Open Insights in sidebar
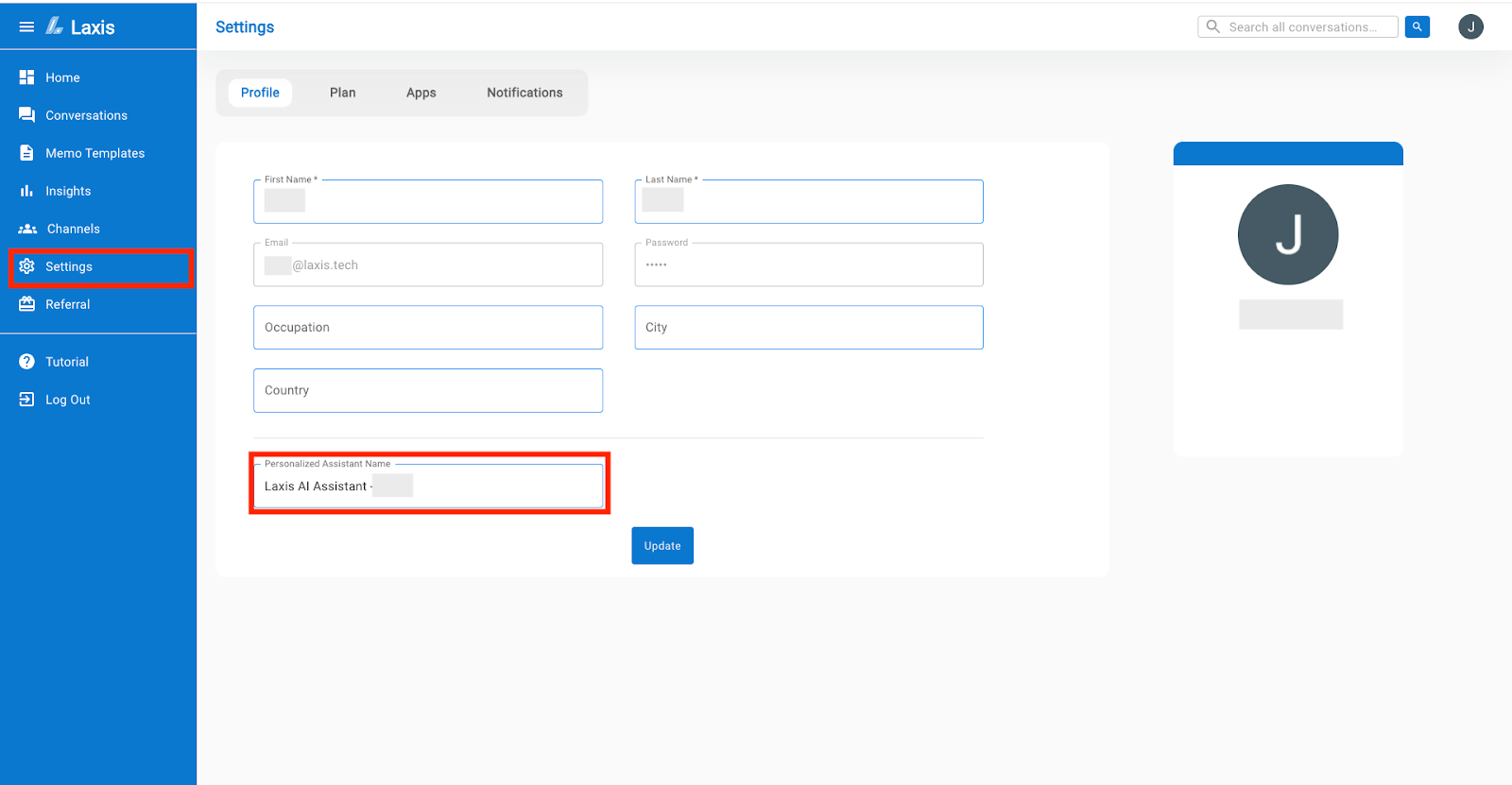 coord(98,191)
